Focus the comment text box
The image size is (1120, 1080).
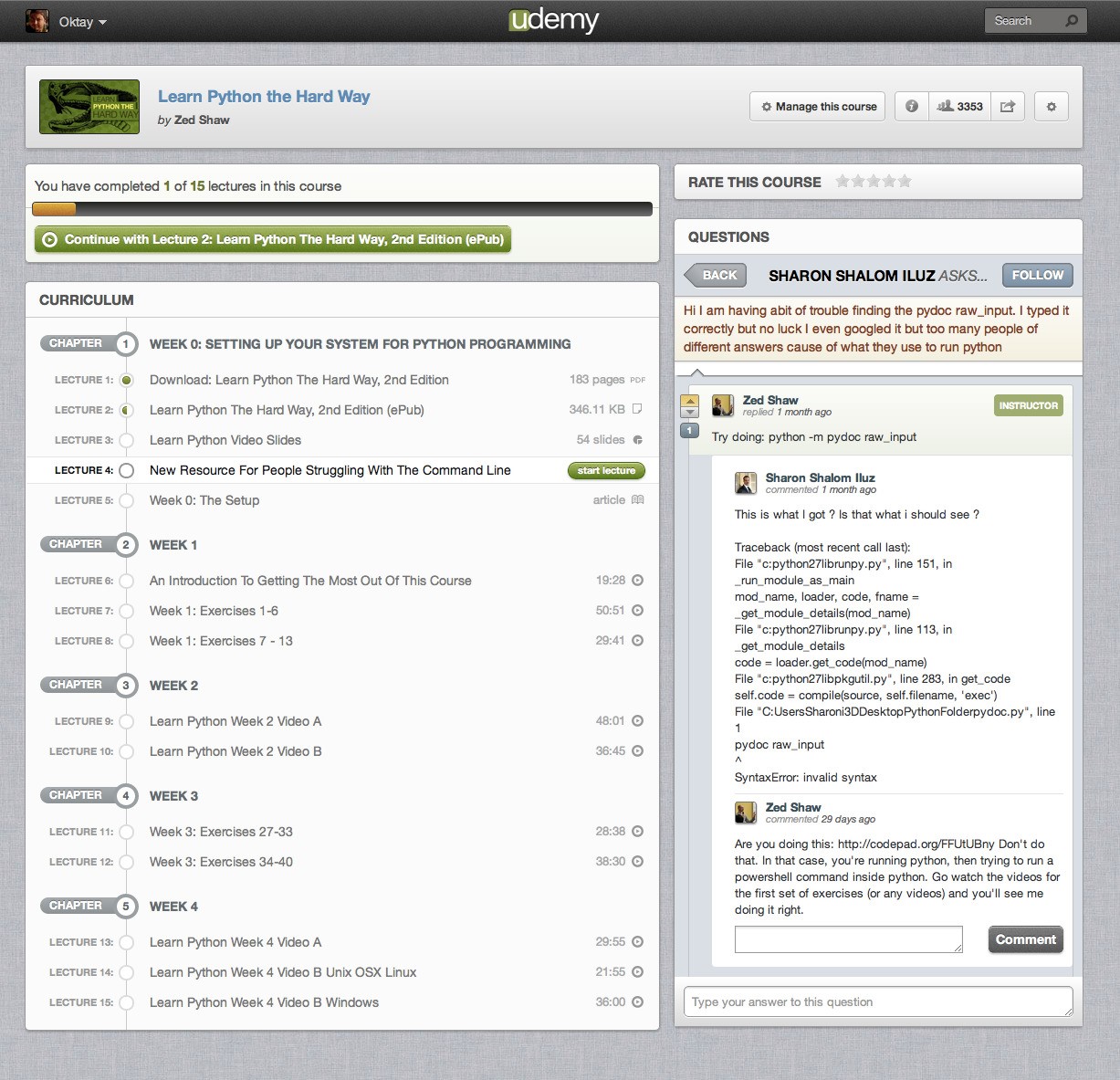849,939
